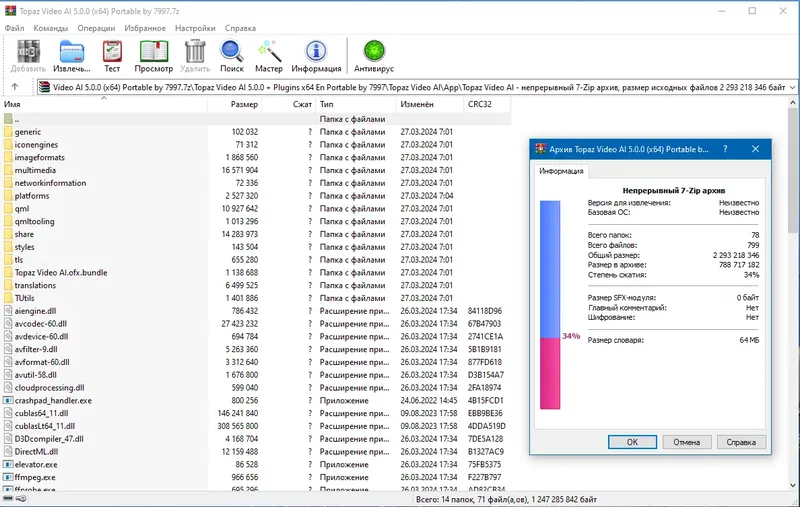
Task: Open the Избранное menu
Action: tap(145, 28)
